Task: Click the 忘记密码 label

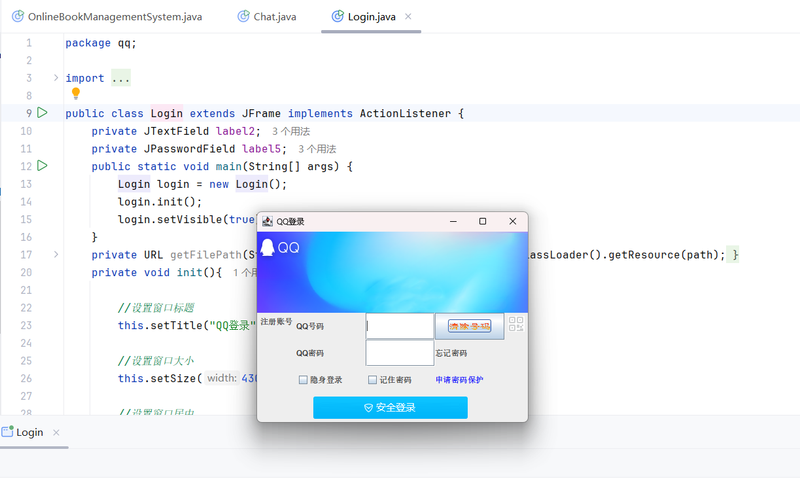Action: [451, 353]
